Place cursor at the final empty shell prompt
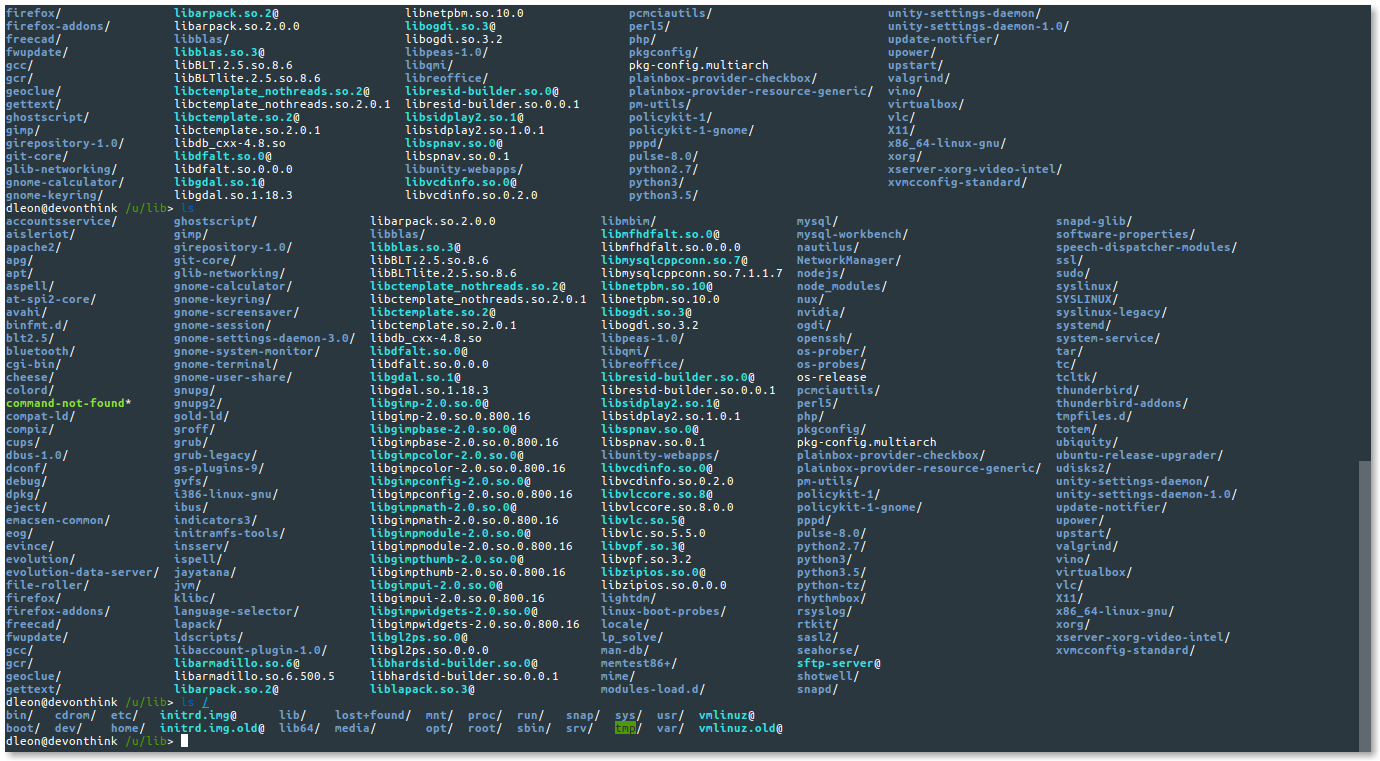 pos(185,741)
